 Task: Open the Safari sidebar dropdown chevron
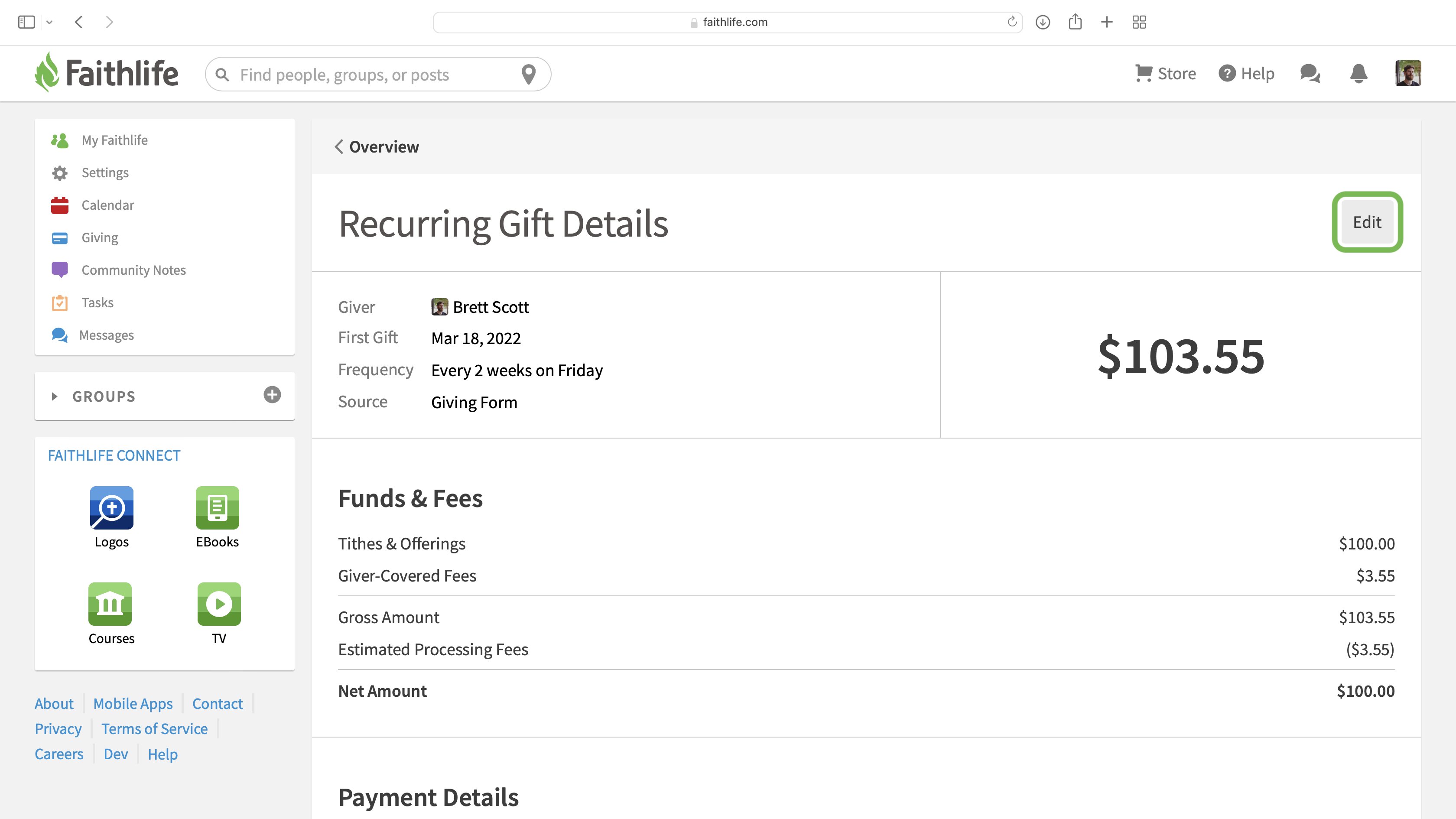tap(50, 22)
